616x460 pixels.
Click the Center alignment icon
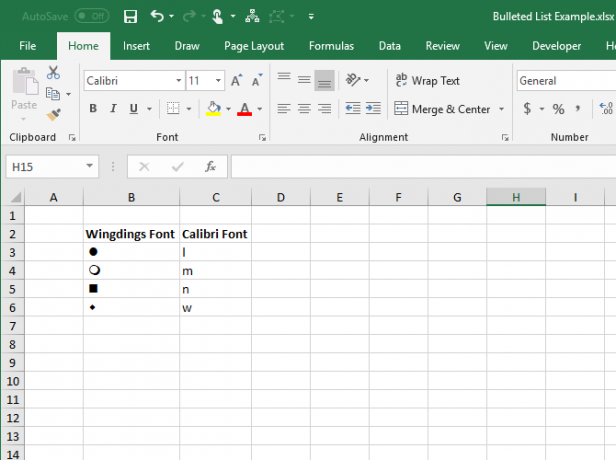304,108
